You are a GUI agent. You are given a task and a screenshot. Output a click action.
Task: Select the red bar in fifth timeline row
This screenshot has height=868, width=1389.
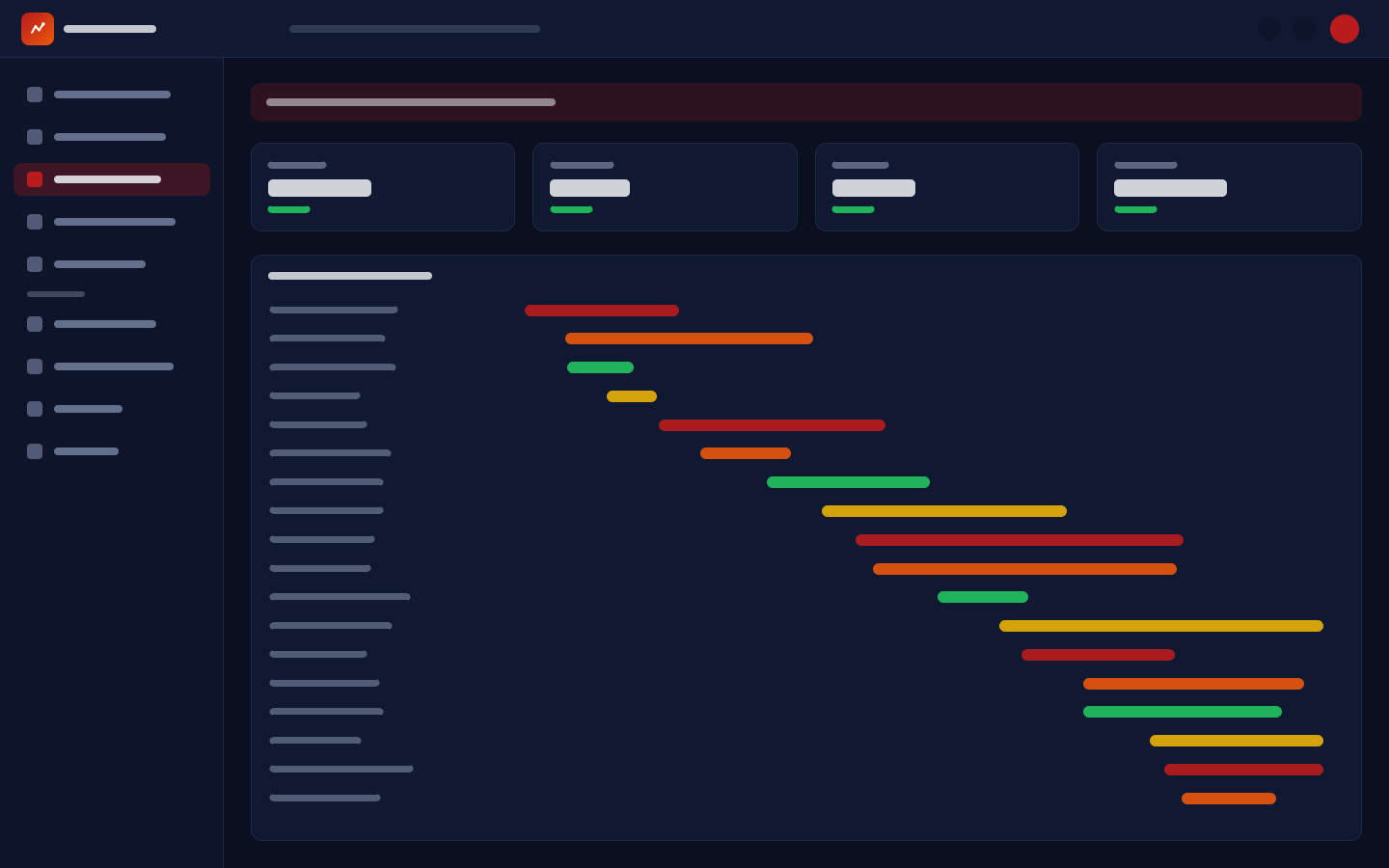coord(772,425)
